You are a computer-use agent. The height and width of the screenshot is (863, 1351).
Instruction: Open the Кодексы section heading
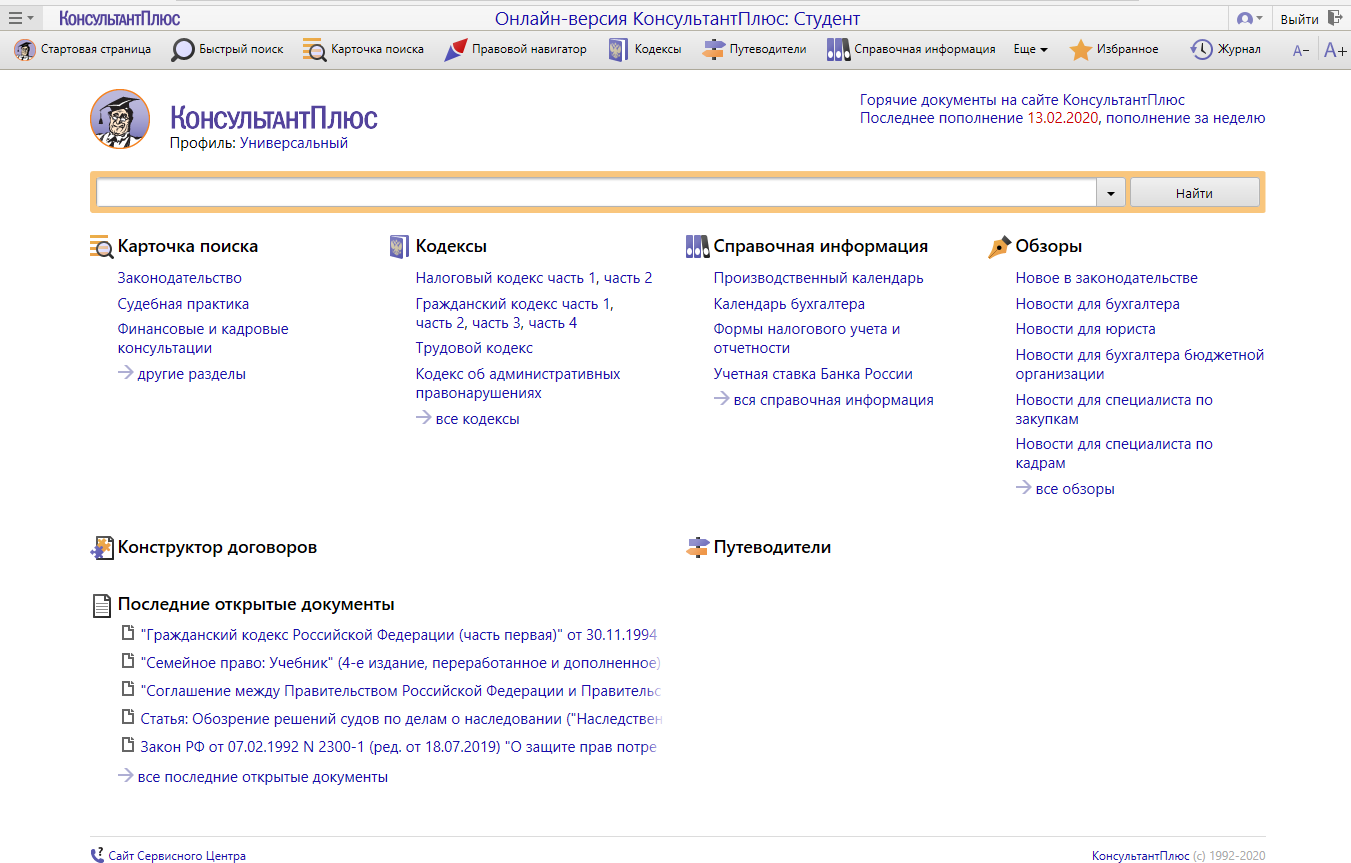(451, 247)
